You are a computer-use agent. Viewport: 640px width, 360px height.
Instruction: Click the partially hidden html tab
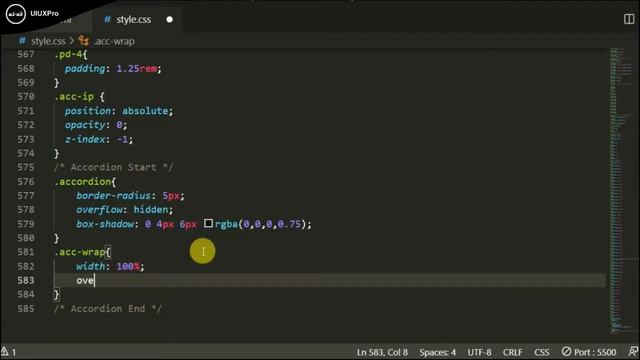click(x=69, y=20)
